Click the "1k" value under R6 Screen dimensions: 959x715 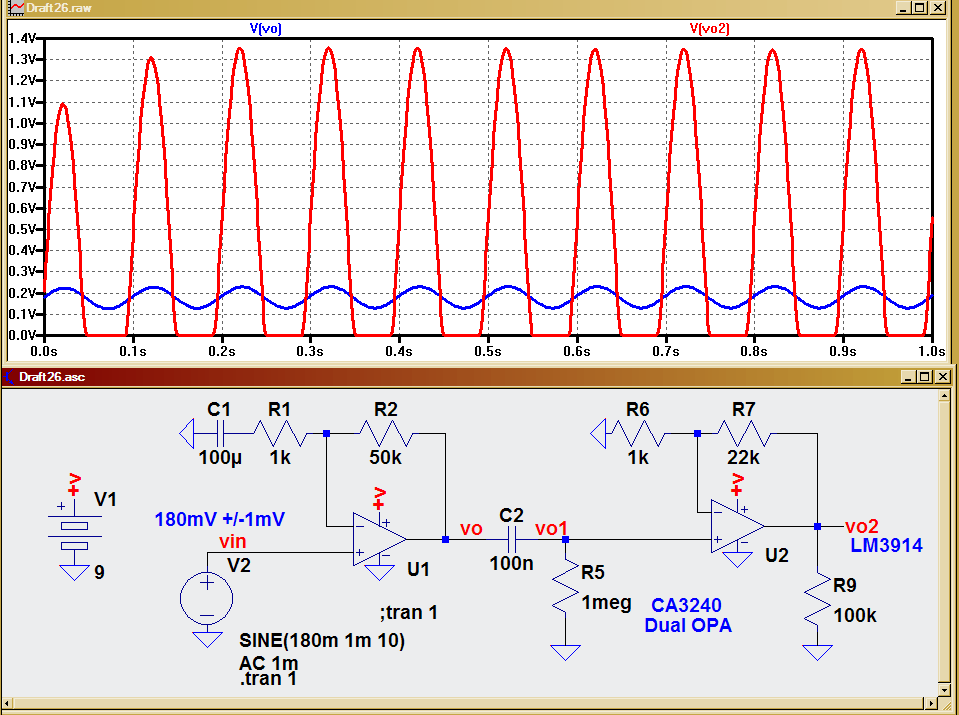click(x=638, y=457)
